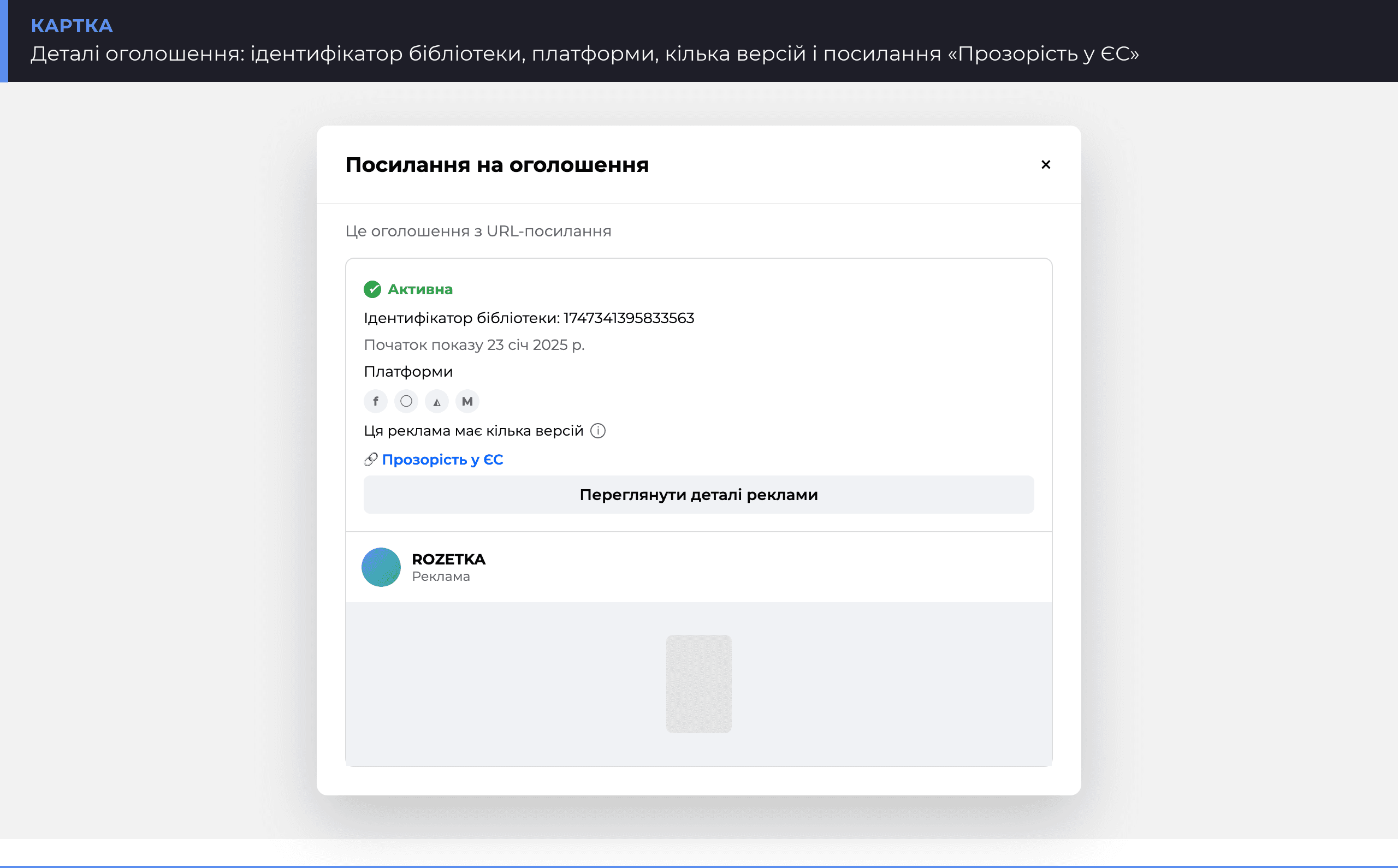Viewport: 1398px width, 868px height.
Task: Click the «Активна» status label
Action: [420, 289]
